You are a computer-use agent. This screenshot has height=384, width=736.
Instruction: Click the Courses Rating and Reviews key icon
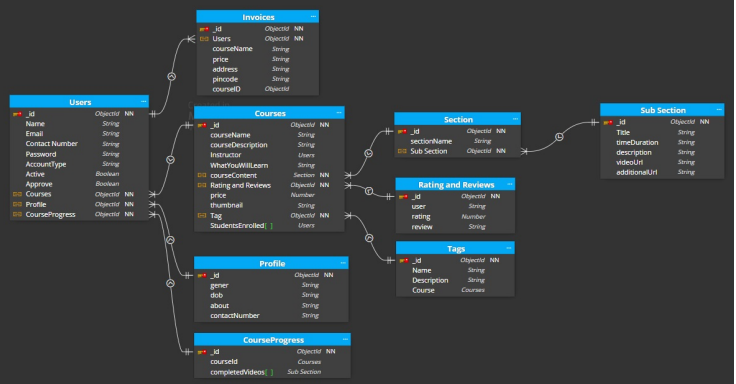click(x=202, y=185)
